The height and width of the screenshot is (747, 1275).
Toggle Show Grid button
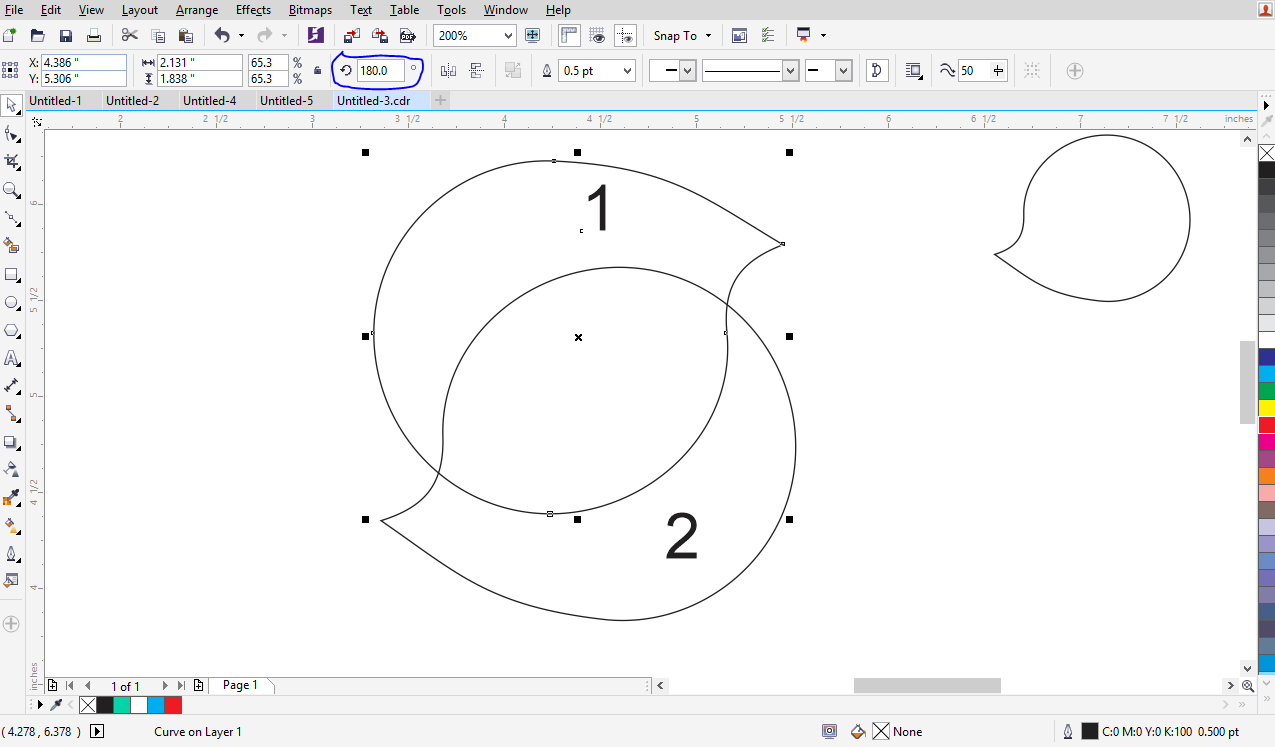[598, 36]
